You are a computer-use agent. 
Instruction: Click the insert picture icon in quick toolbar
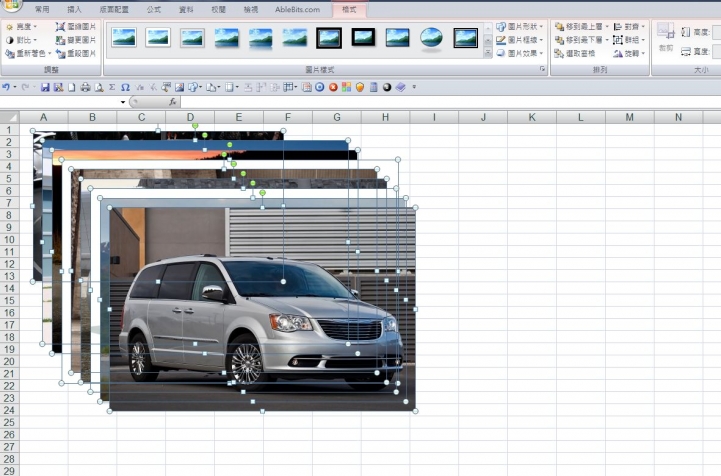click(179, 87)
